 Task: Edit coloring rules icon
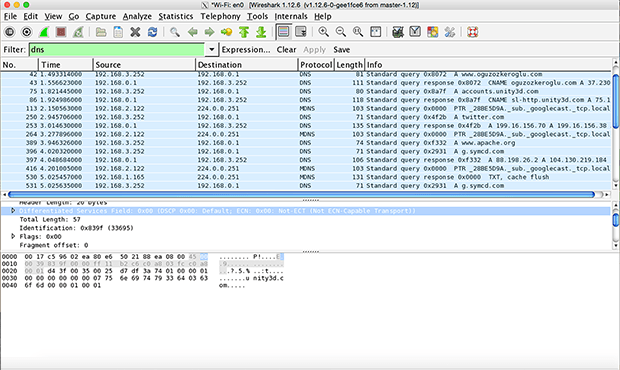tap(433, 32)
